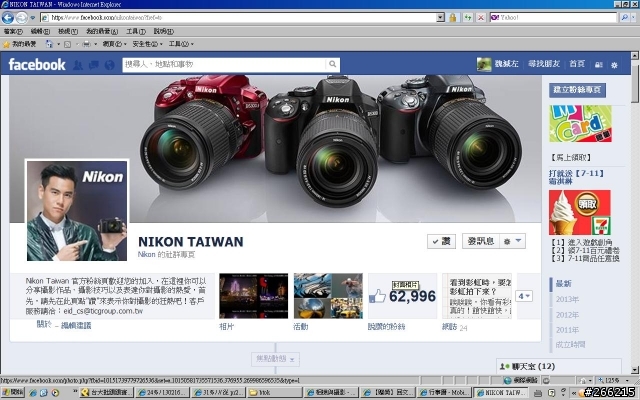
Task: Open the 網誌 notes thumbnail
Action: tap(477, 296)
